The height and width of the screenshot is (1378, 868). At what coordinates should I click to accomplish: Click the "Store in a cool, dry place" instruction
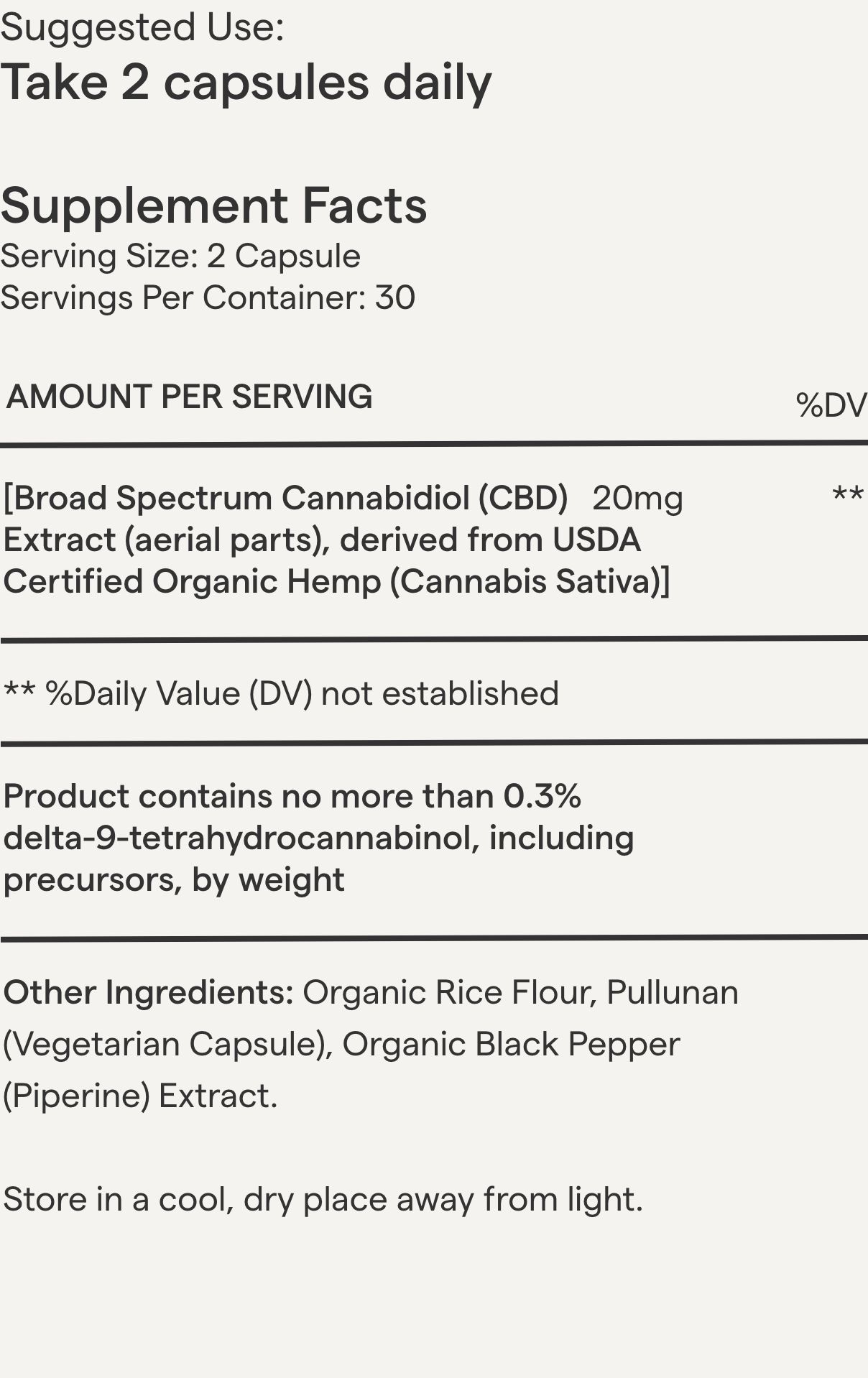click(x=323, y=1200)
